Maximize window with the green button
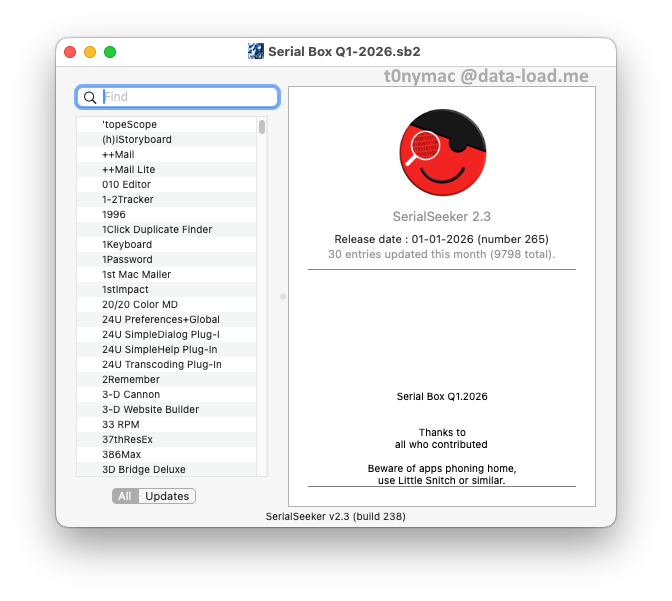This screenshot has height=601, width=672. click(x=110, y=52)
